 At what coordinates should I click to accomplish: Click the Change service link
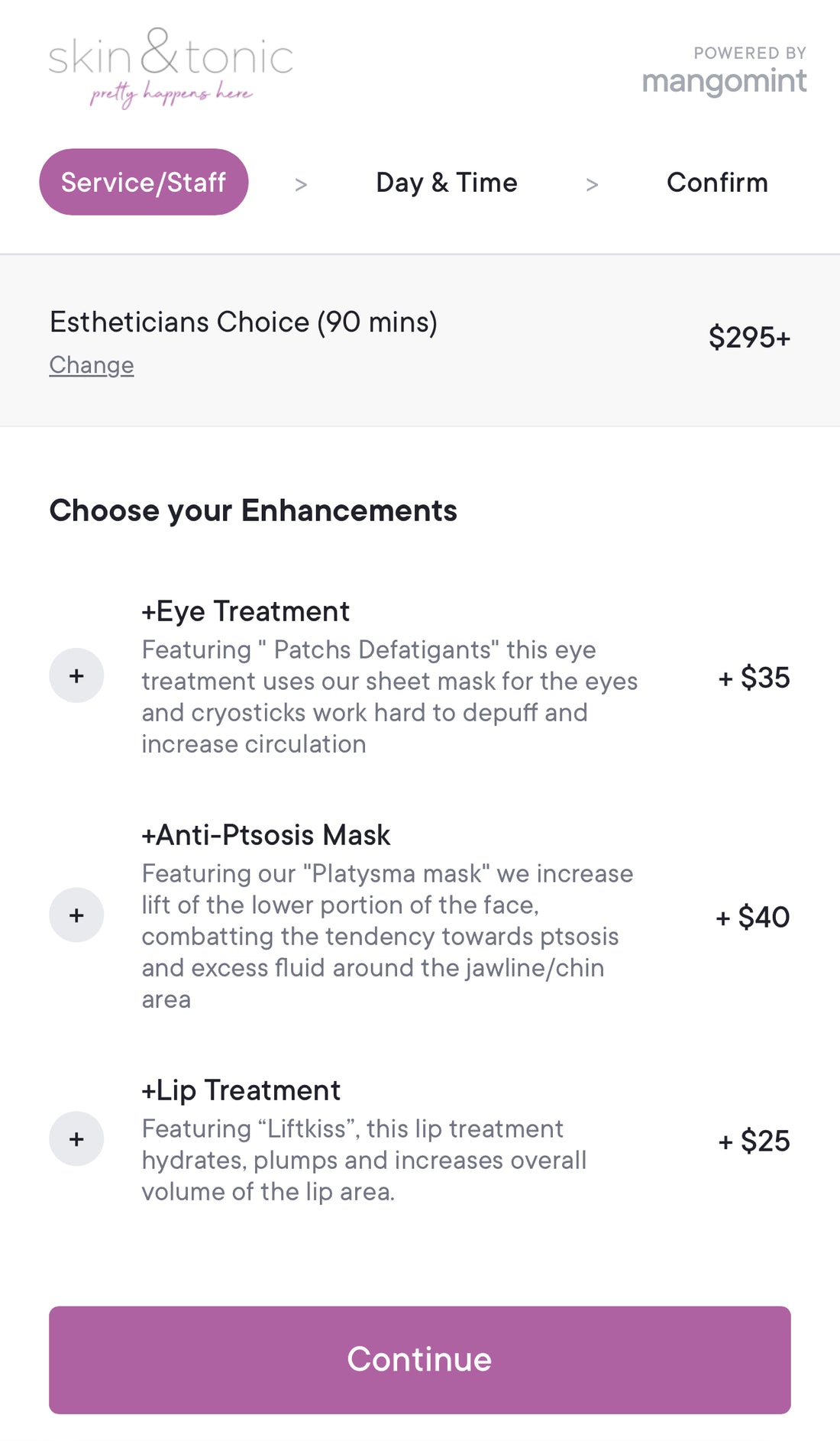click(x=92, y=365)
